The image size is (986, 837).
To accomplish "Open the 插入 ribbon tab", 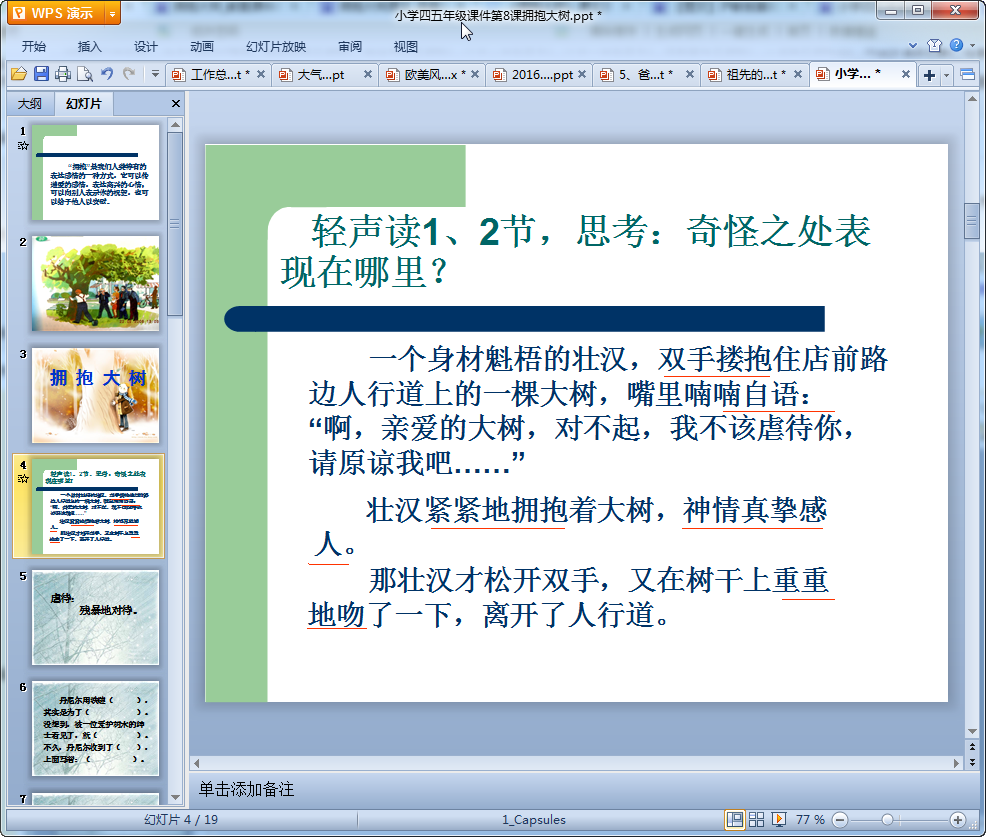I will 89,47.
